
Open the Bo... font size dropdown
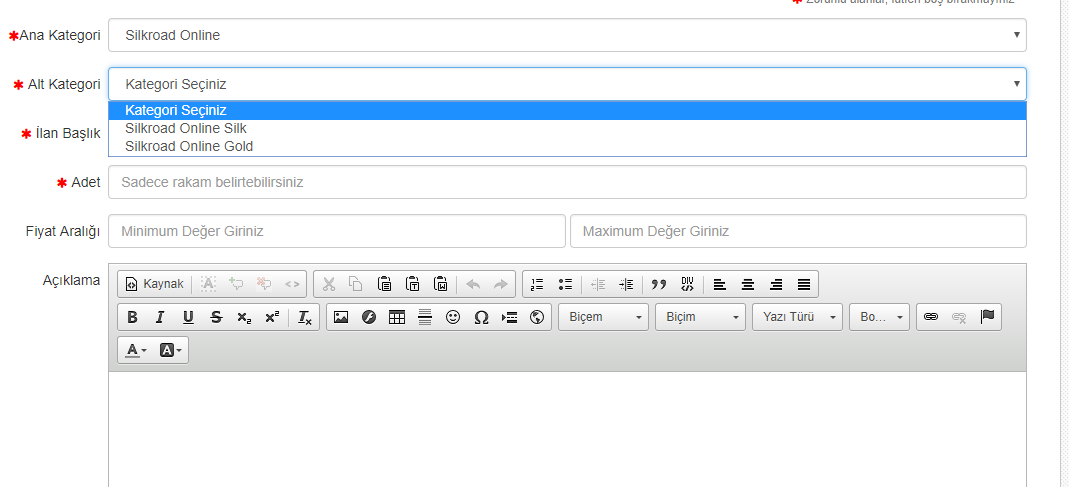(x=879, y=317)
